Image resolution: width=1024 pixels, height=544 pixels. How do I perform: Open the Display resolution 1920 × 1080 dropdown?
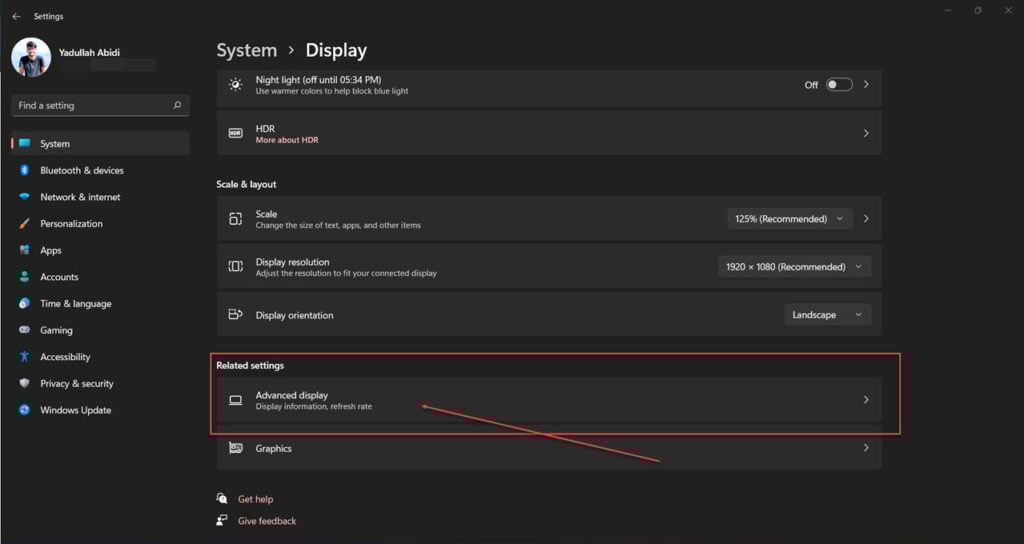(x=794, y=266)
